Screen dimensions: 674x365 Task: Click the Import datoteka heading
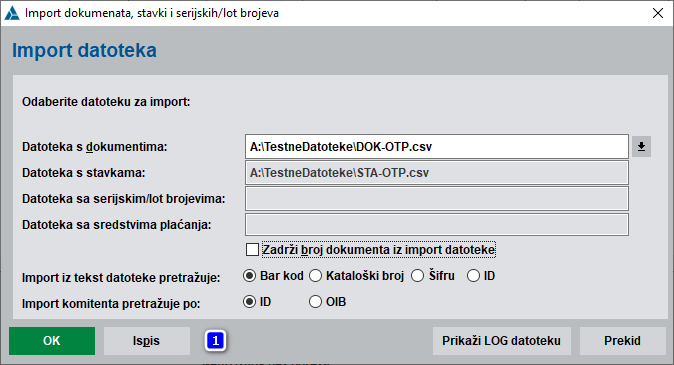(84, 50)
